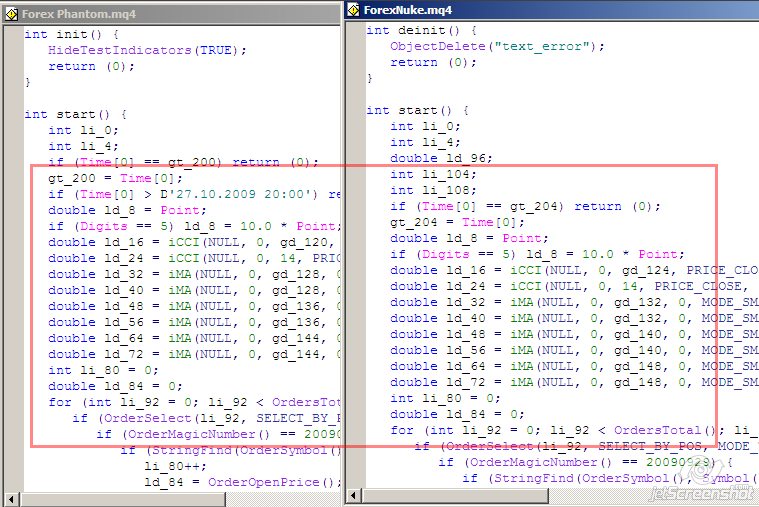Click 'double ld_56 = iMA' line with gd_140

click(575, 350)
